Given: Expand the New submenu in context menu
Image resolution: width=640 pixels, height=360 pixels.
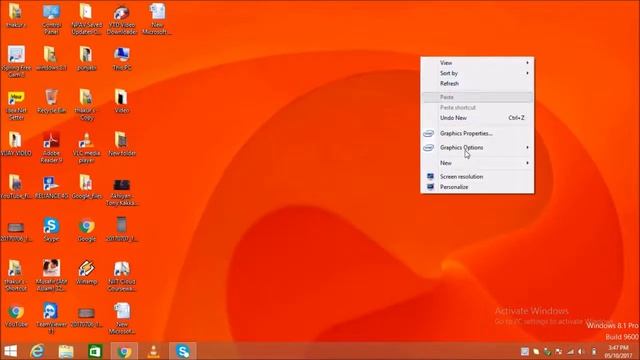Looking at the screenshot, I should pyautogui.click(x=477, y=163).
